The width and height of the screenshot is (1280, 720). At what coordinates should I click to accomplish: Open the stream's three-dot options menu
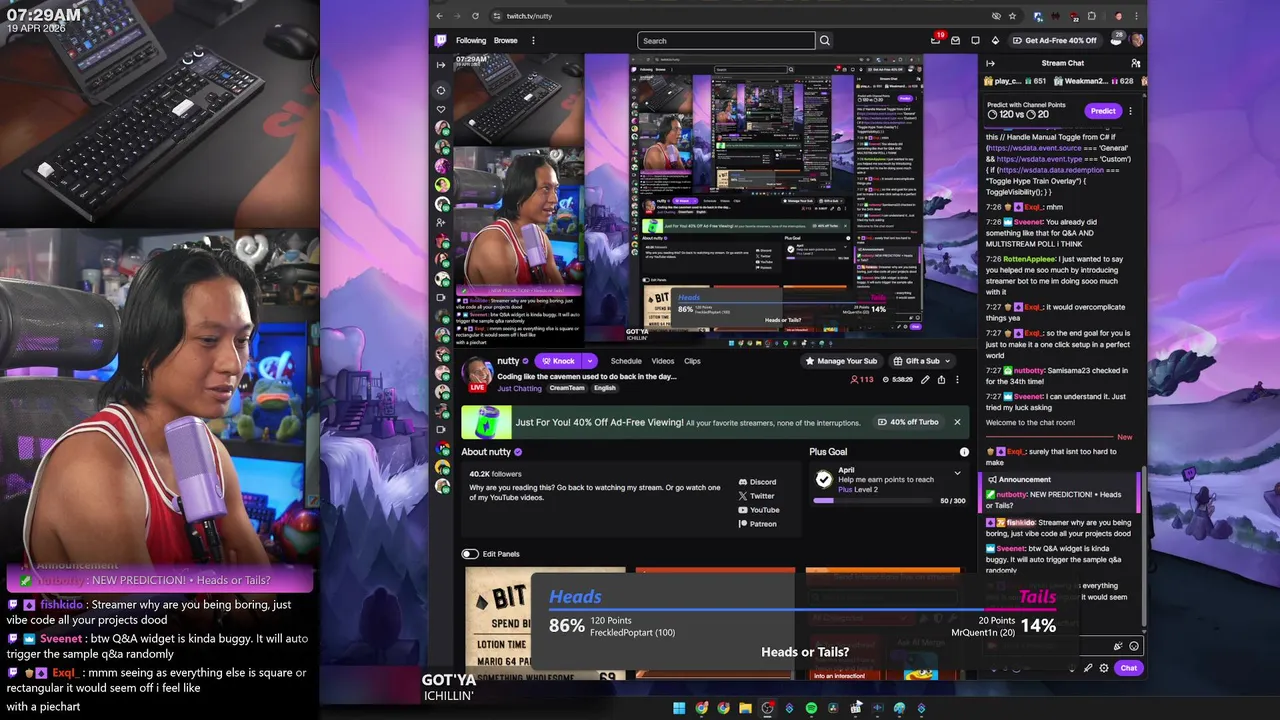(957, 380)
